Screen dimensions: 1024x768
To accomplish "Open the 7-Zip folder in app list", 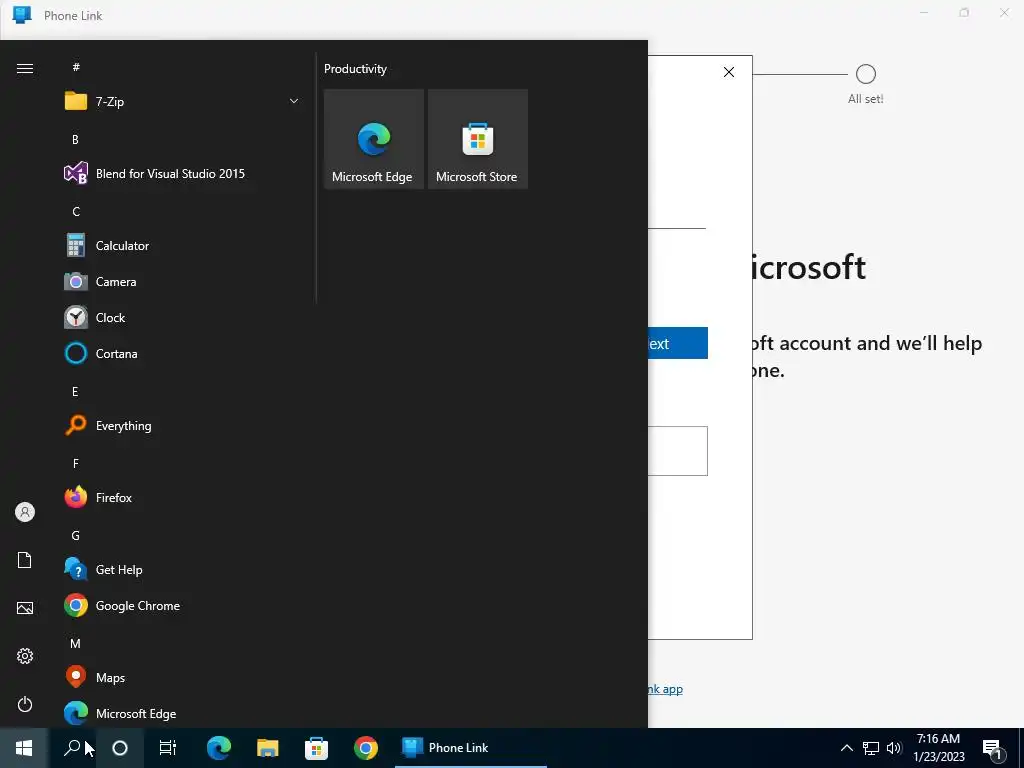I will 182,101.
